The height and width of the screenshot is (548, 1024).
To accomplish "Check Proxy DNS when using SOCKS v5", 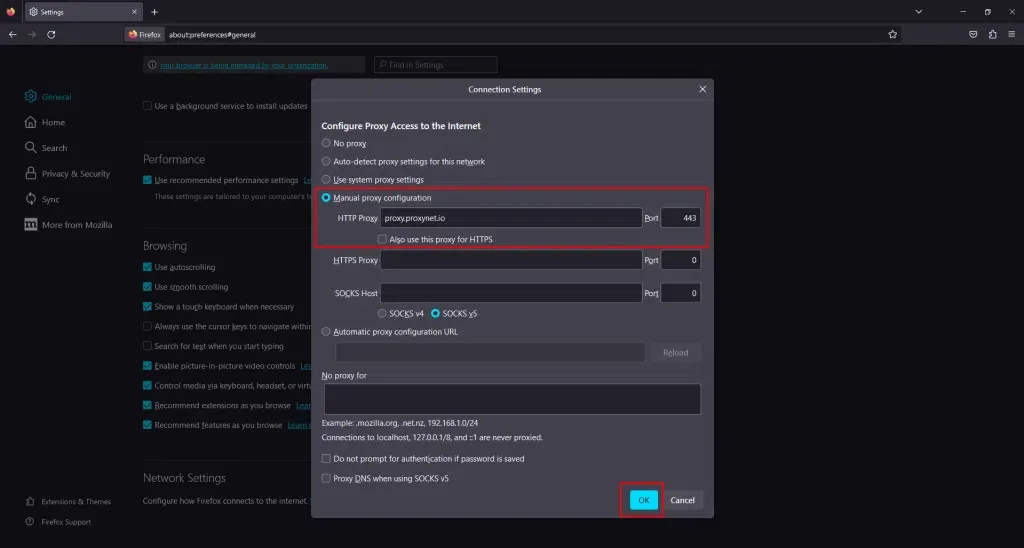I will [x=326, y=478].
